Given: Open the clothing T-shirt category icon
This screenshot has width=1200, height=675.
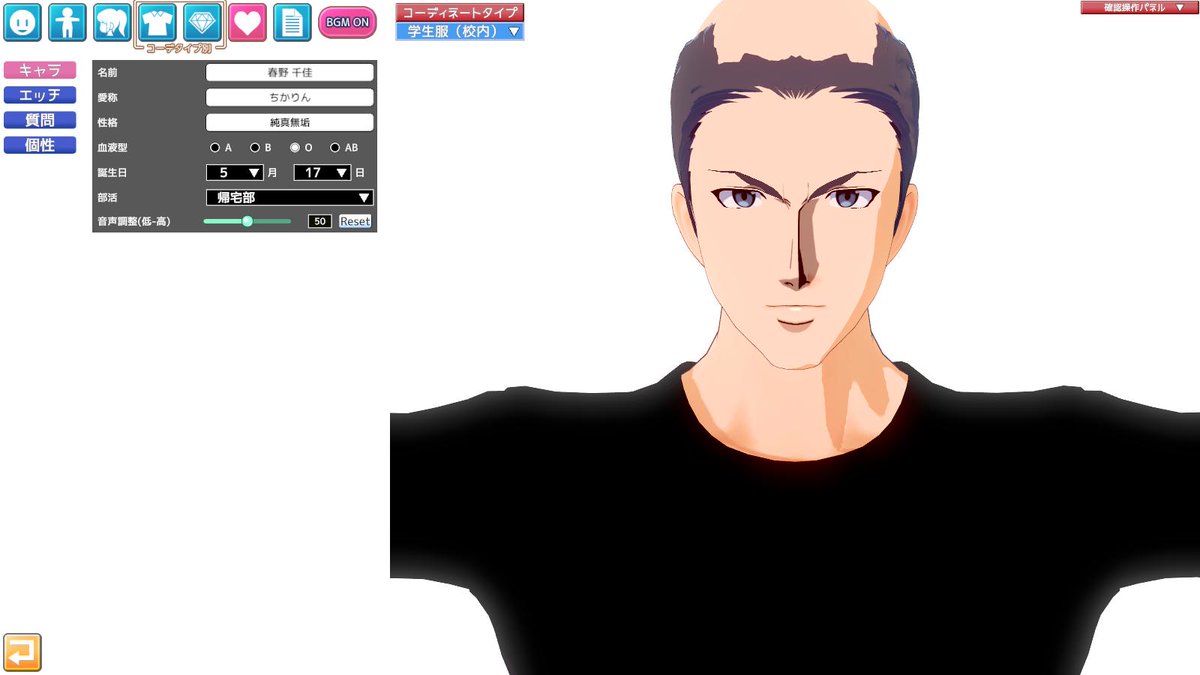Looking at the screenshot, I should [x=158, y=22].
